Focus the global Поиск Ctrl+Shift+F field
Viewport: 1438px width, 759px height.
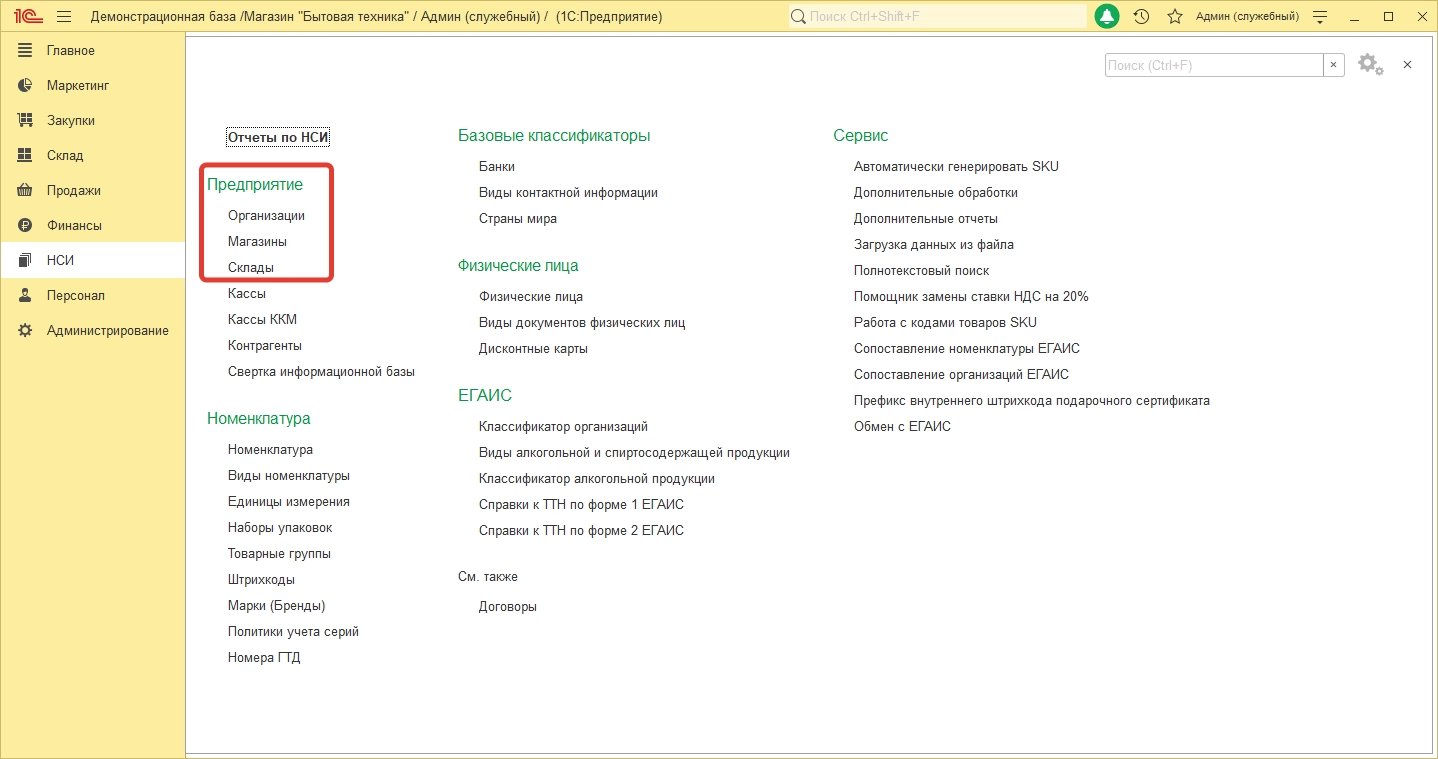tap(937, 17)
